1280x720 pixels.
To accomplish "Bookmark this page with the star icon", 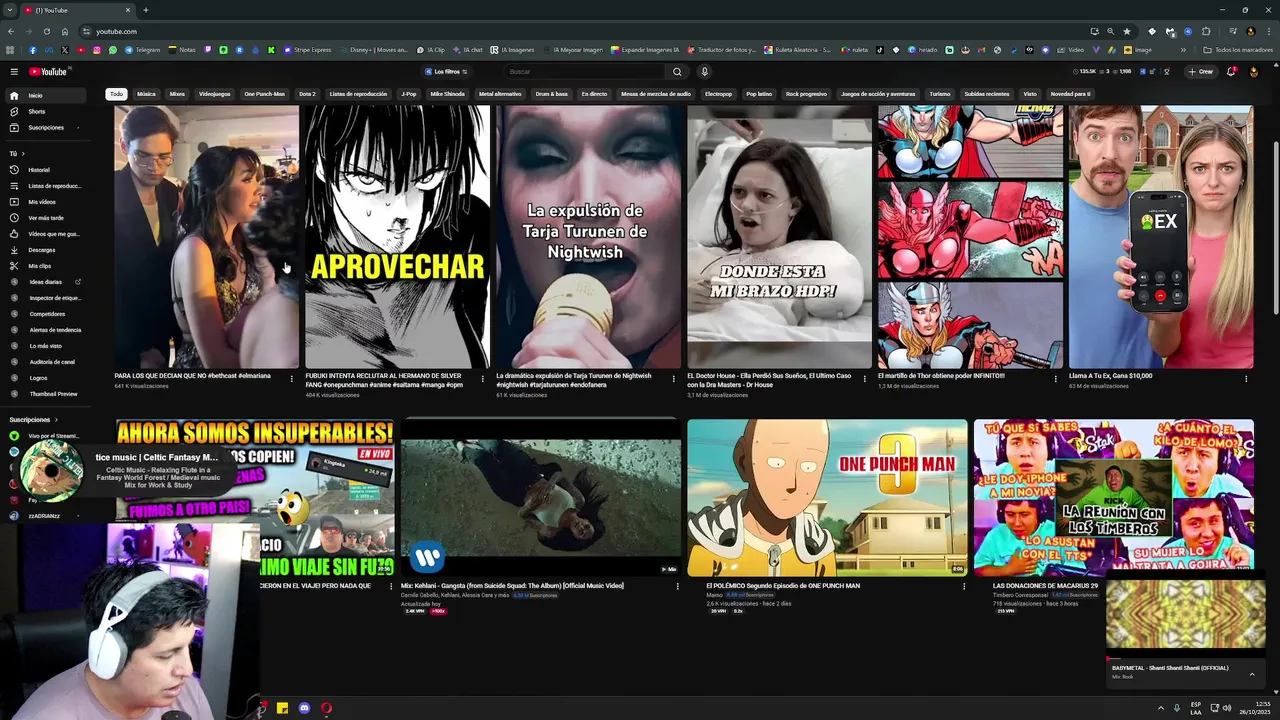I will (x=1127, y=31).
